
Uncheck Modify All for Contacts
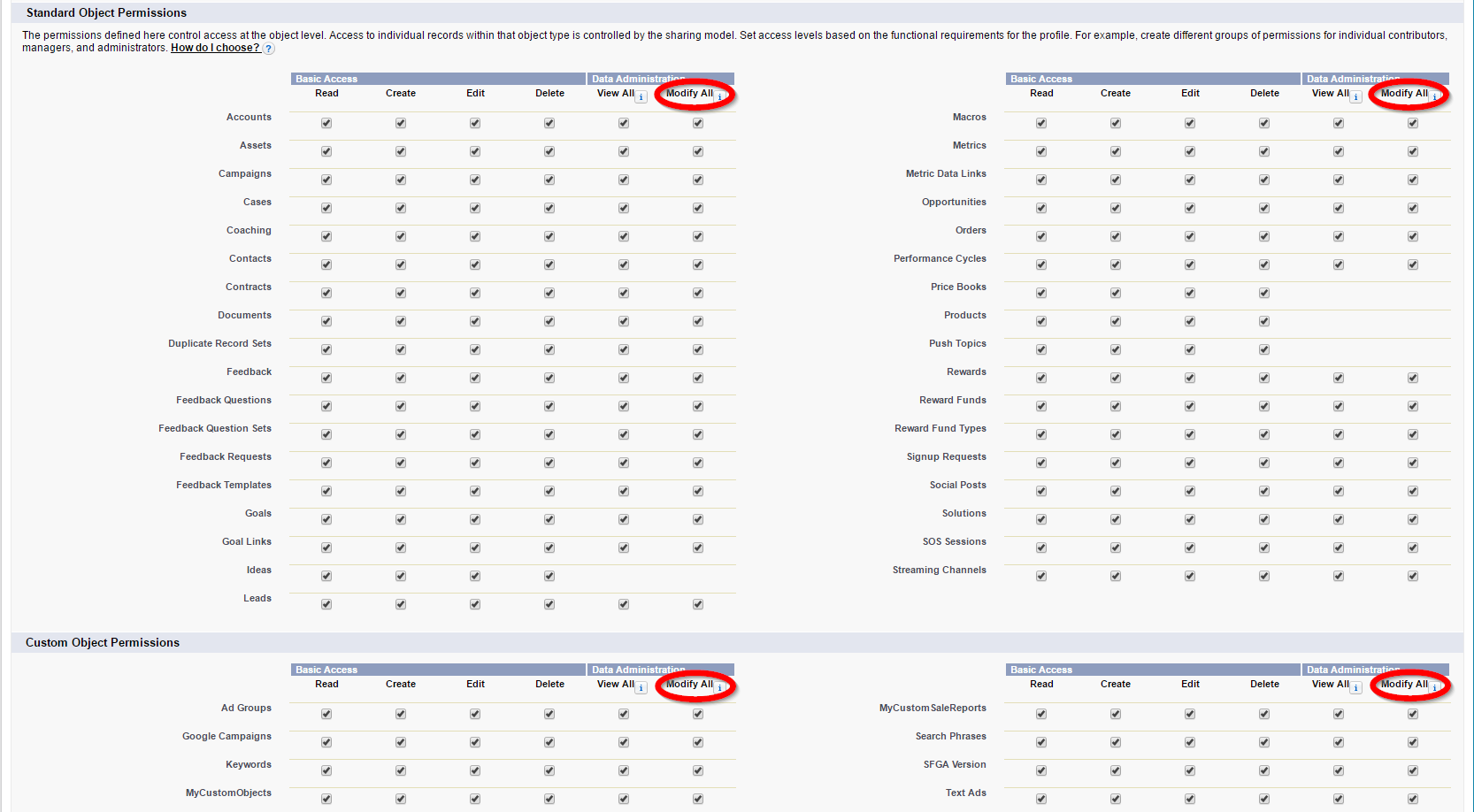(698, 264)
